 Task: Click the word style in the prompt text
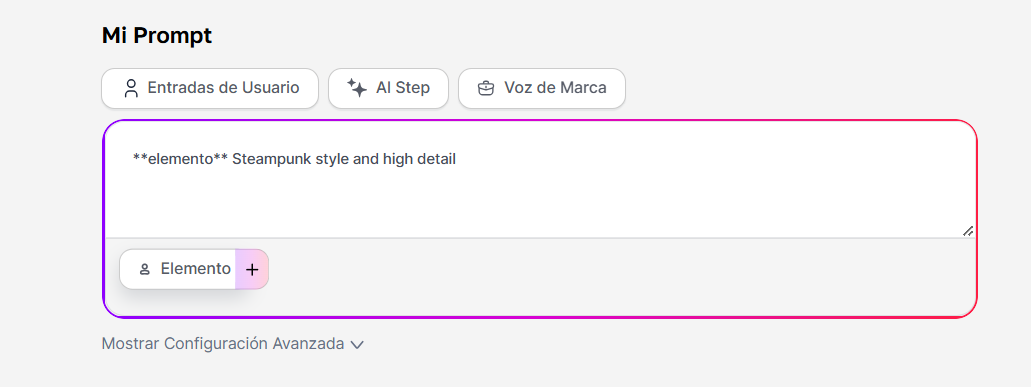332,159
